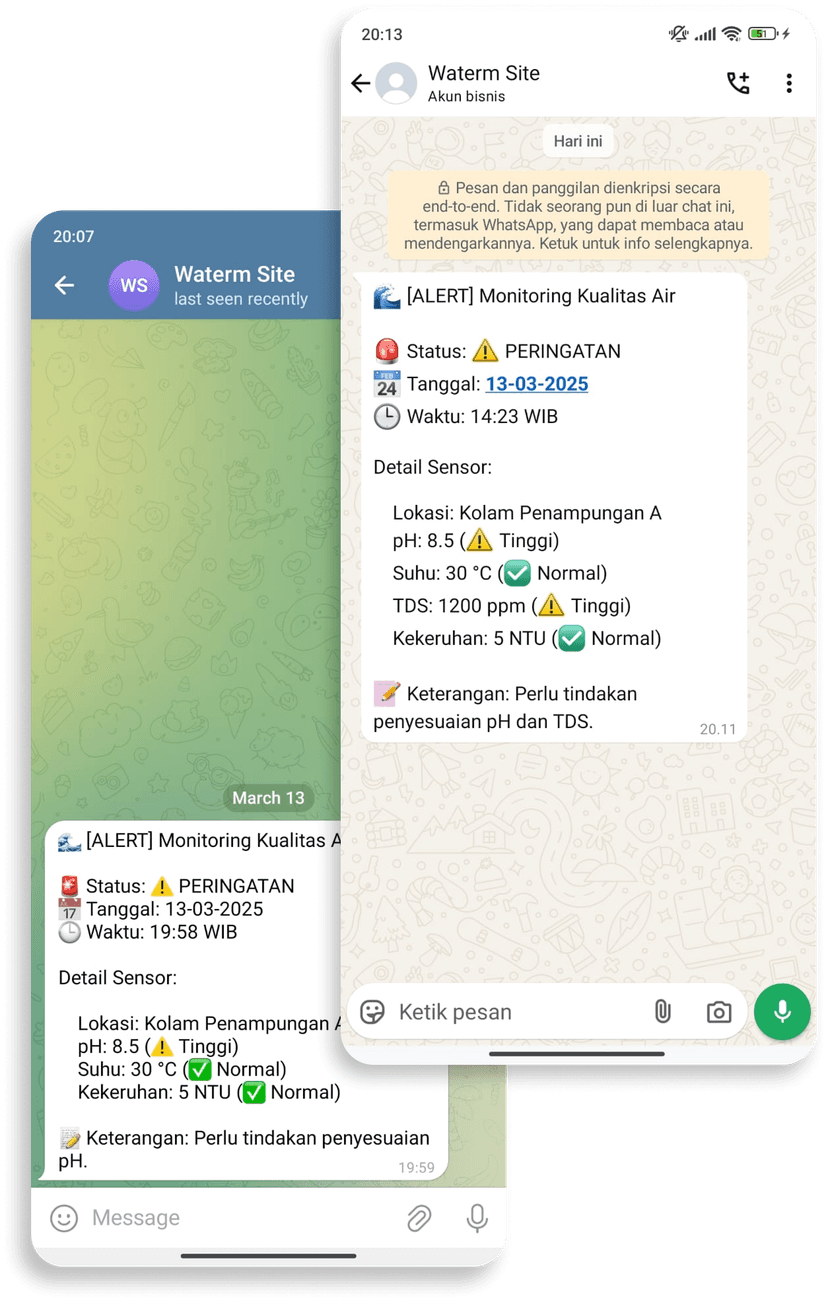Record a voice message in Telegram
The image size is (828, 1301).
tap(477, 1218)
